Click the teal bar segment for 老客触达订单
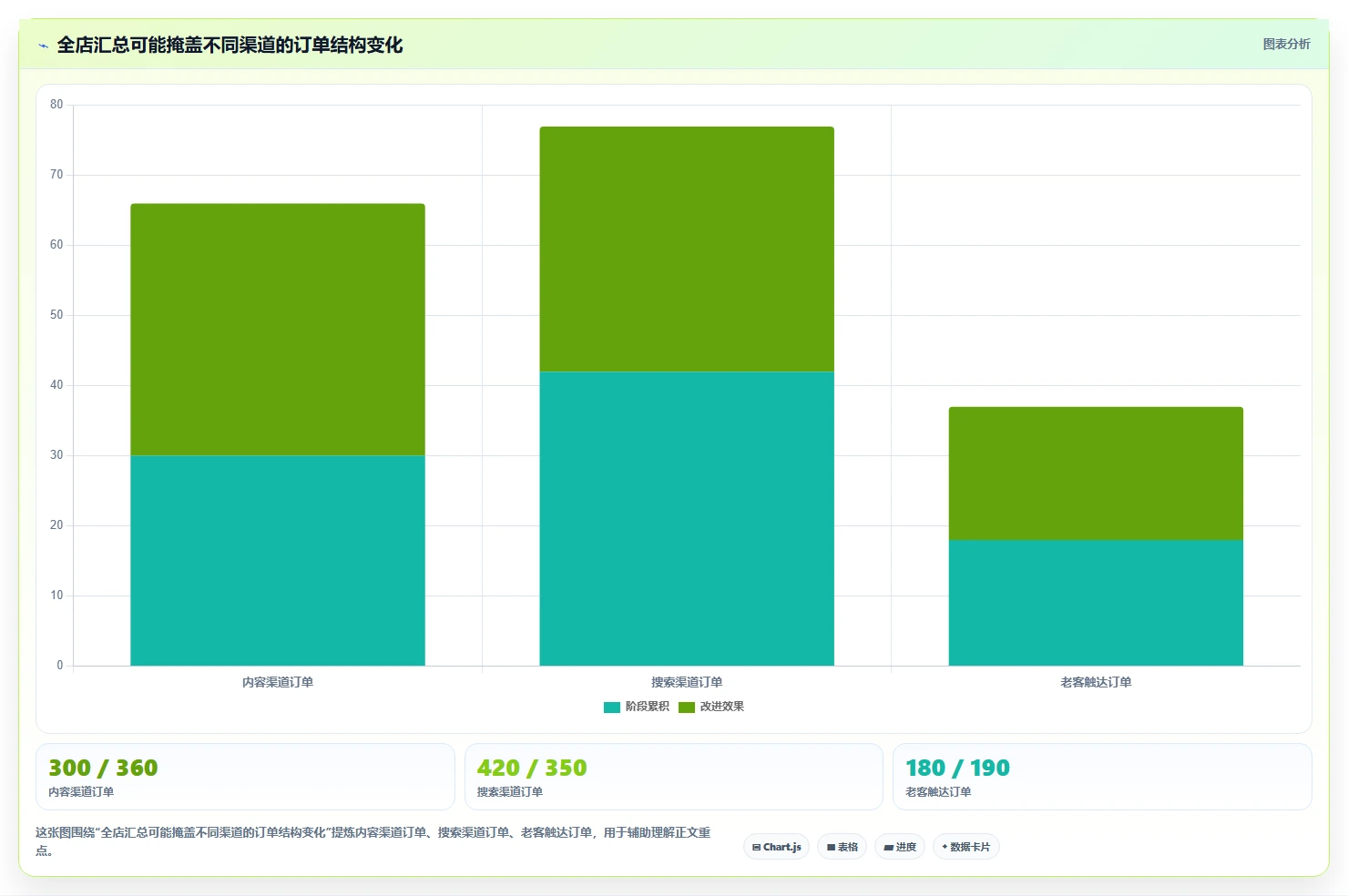This screenshot has height=896, width=1348. click(1096, 603)
